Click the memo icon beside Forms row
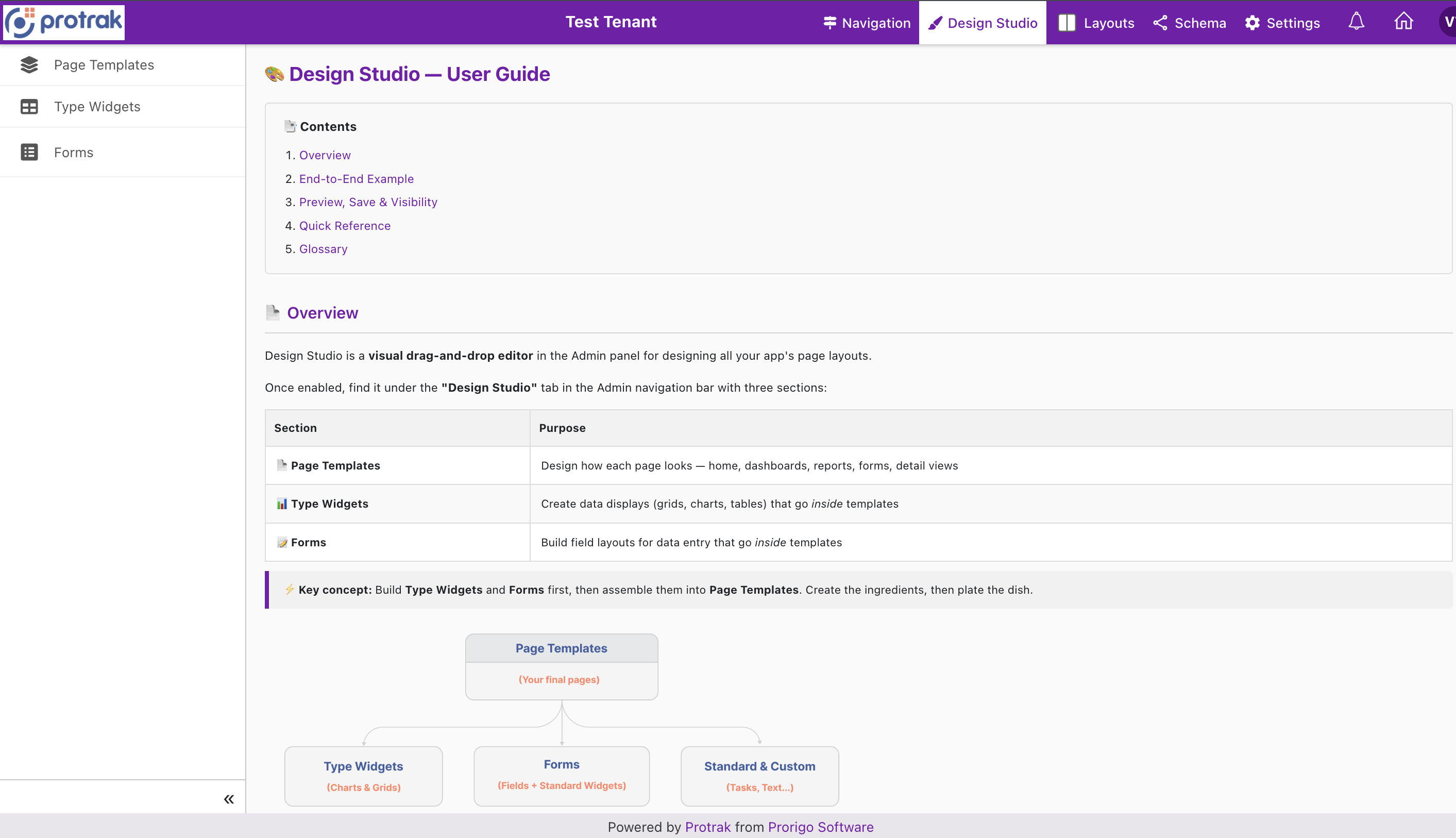 282,542
